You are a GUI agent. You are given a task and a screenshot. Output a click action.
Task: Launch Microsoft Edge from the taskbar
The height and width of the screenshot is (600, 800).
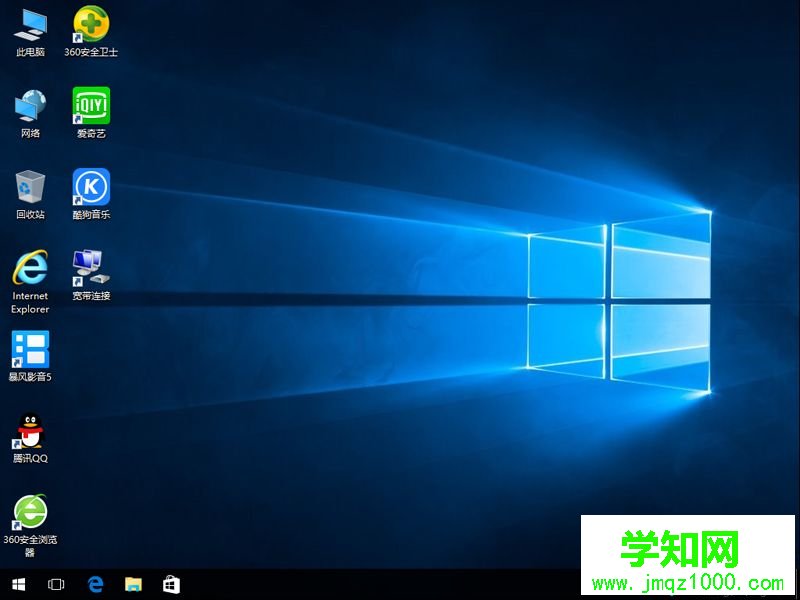pos(95,583)
